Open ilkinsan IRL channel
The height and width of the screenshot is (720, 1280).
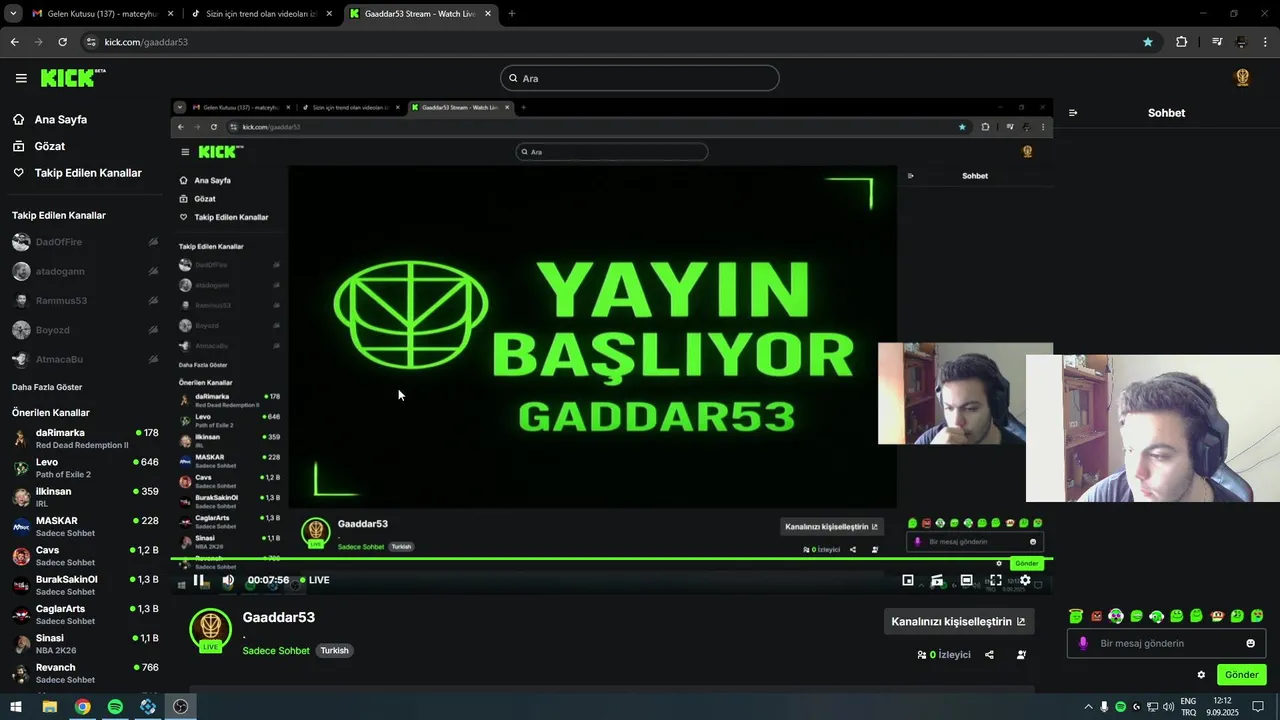(x=85, y=497)
